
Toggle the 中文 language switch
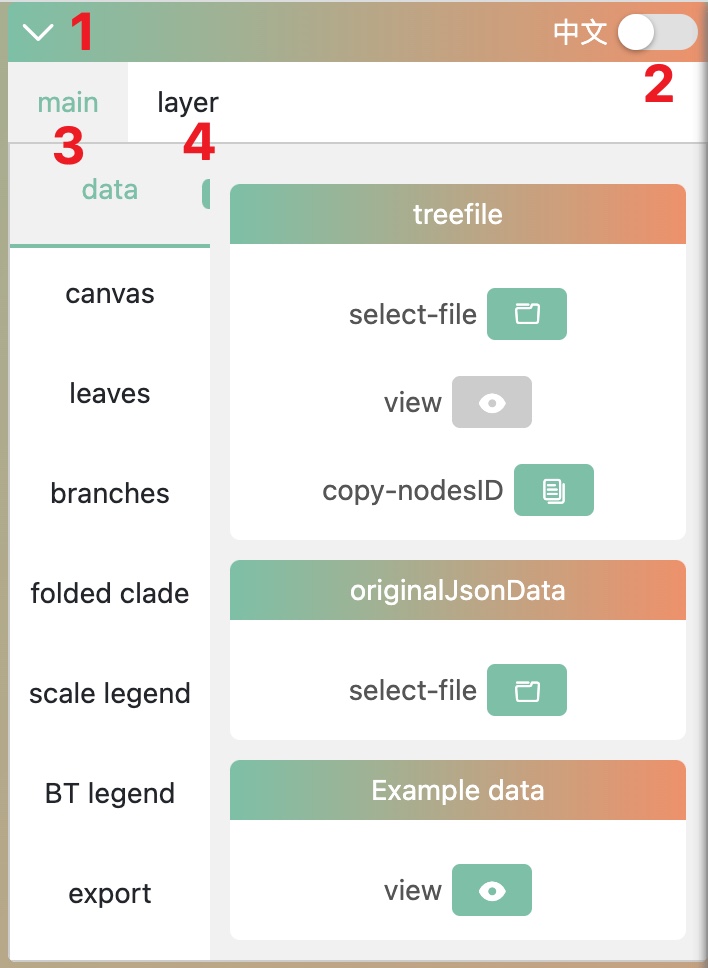point(656,33)
